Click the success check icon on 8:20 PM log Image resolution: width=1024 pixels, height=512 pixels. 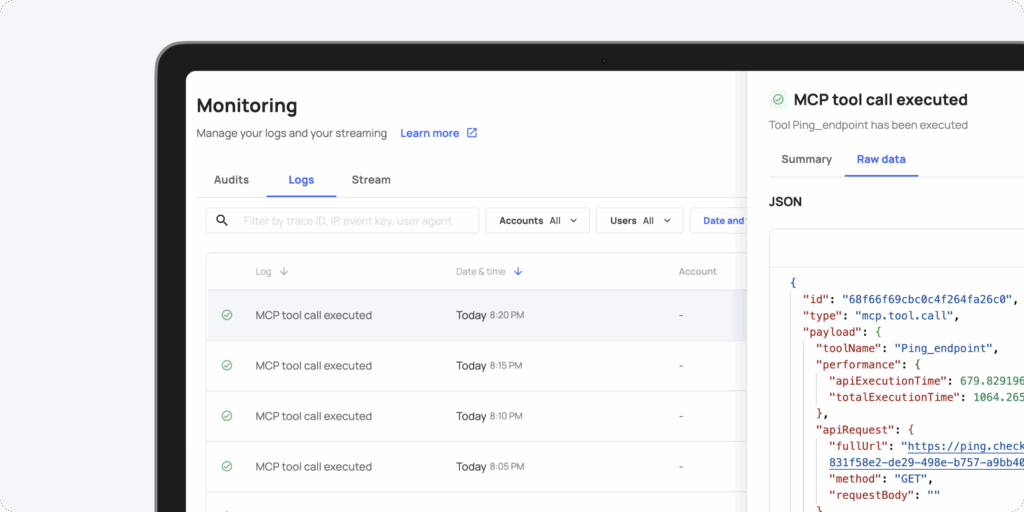[227, 315]
